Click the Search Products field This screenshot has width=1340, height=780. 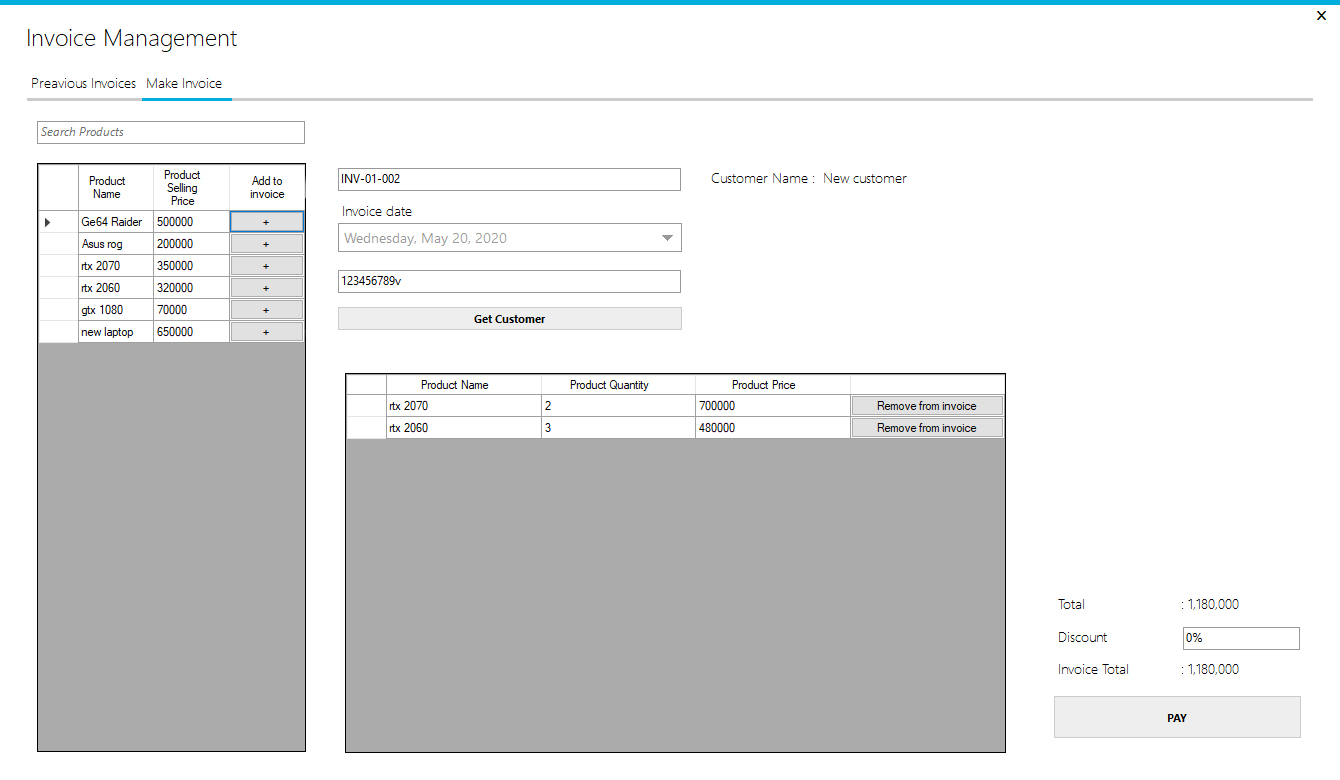pos(171,132)
